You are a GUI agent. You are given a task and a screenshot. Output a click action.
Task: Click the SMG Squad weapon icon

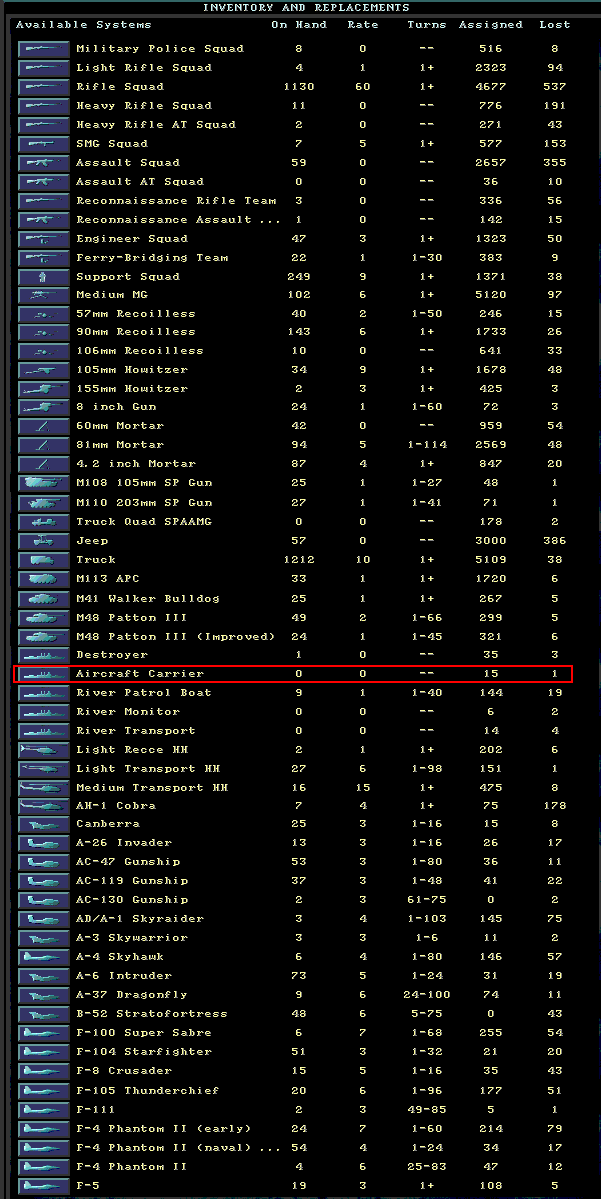pos(44,144)
